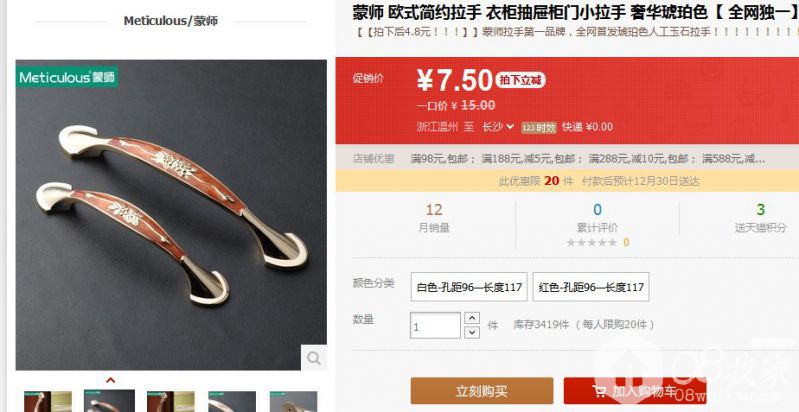Select the first product thumbnail below the photo

pos(48,401)
